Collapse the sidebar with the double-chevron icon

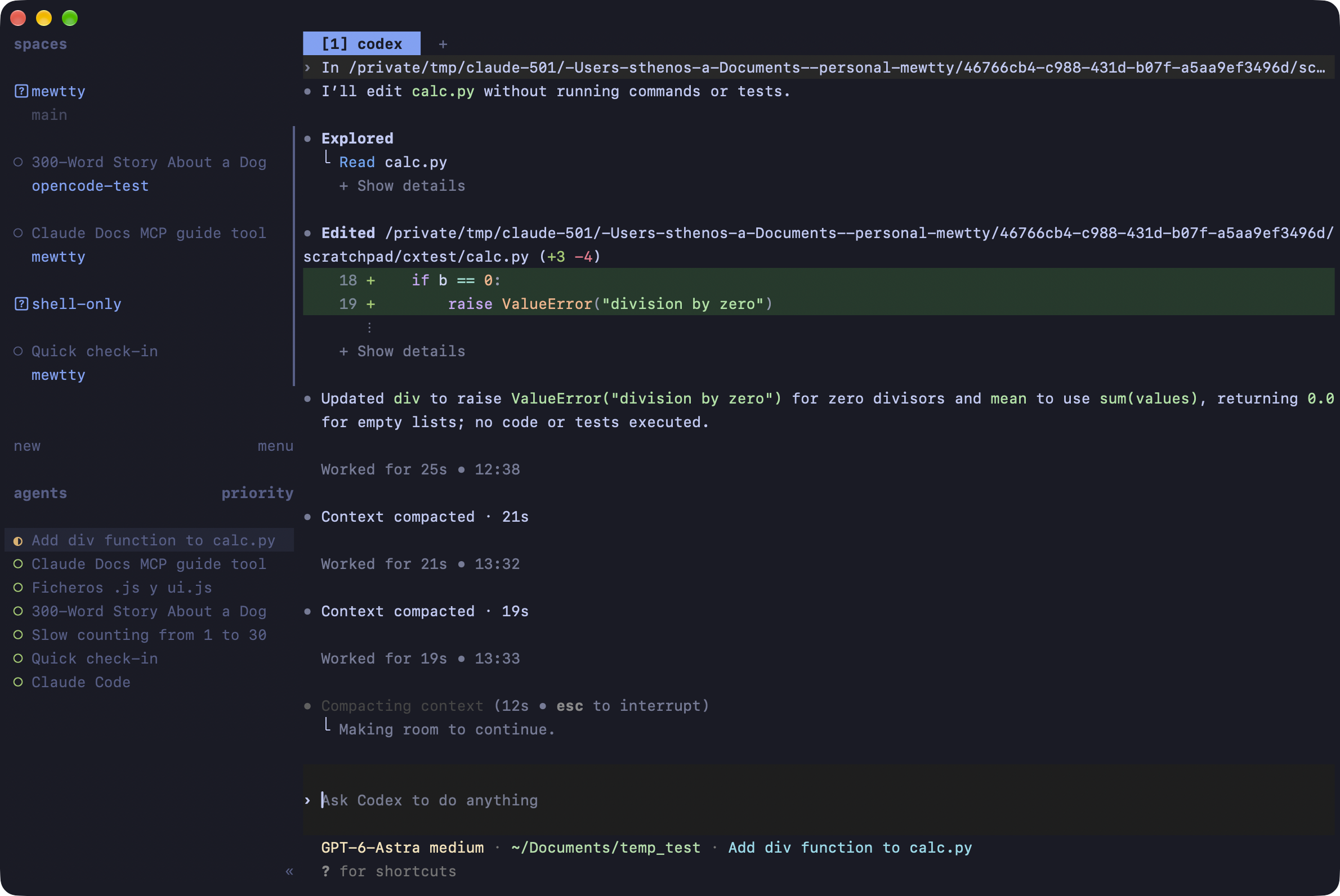(x=289, y=871)
